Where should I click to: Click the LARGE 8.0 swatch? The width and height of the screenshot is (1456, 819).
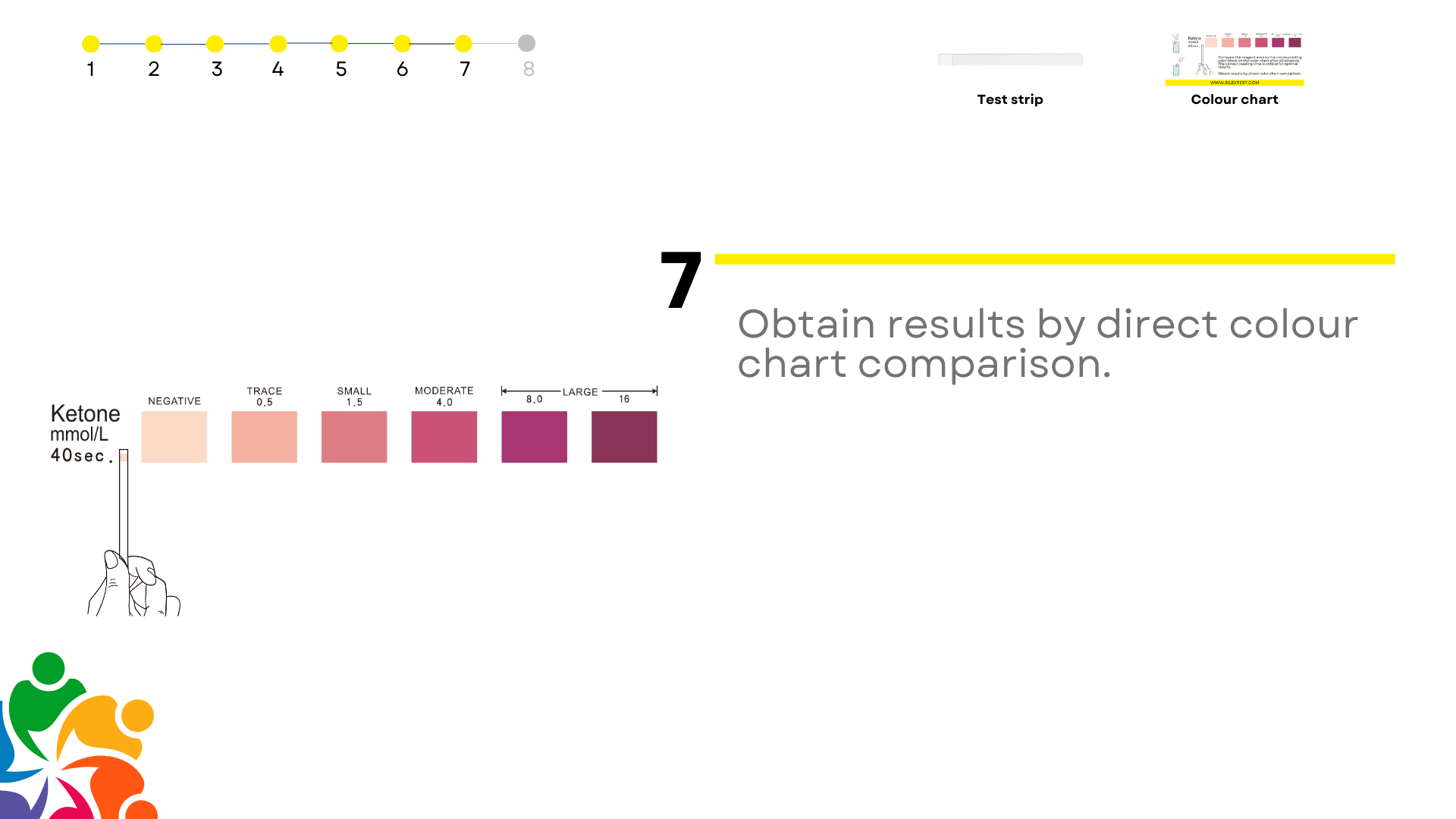click(534, 437)
